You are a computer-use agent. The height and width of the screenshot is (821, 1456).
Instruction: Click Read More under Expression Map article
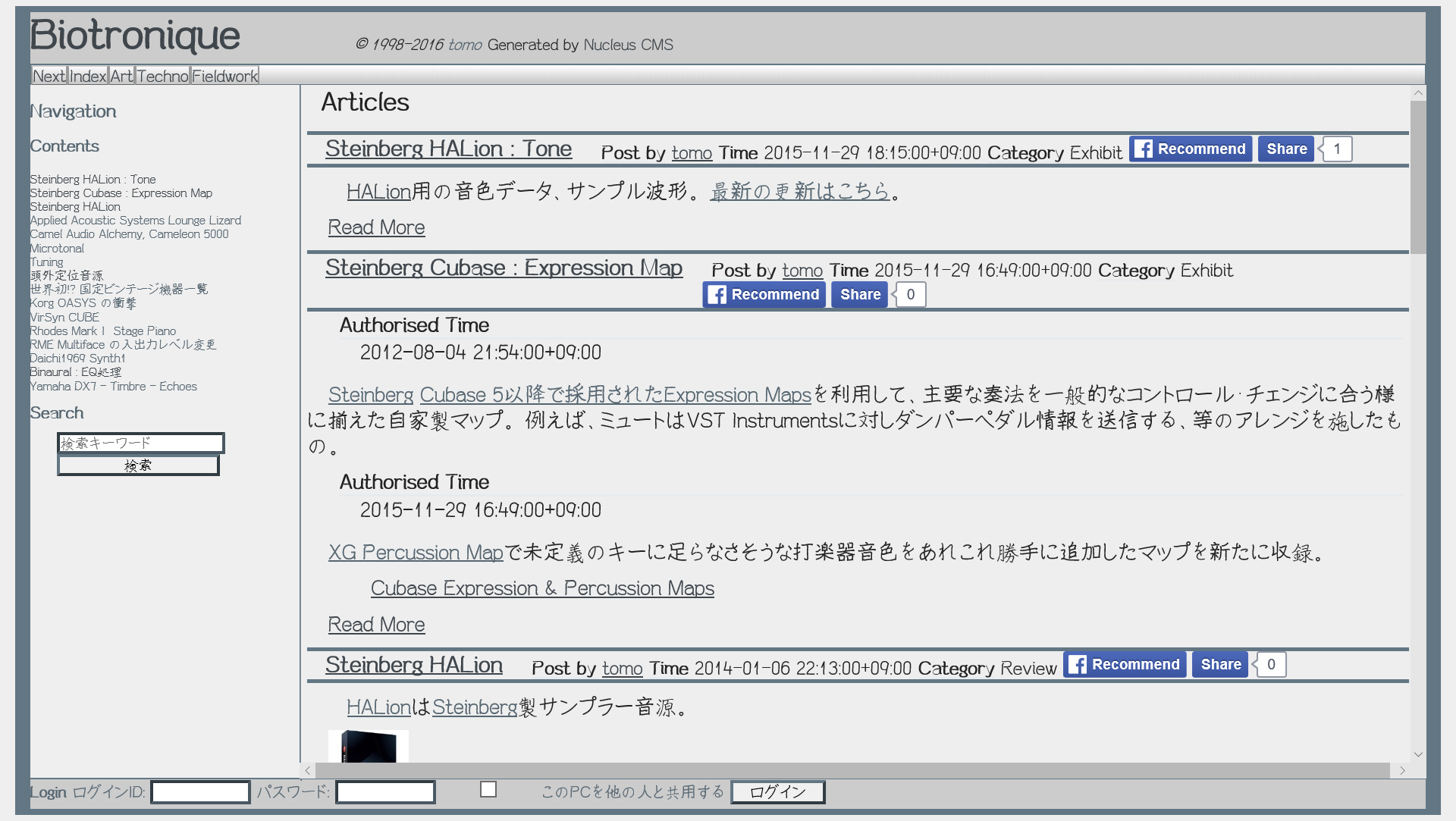pyautogui.click(x=376, y=625)
